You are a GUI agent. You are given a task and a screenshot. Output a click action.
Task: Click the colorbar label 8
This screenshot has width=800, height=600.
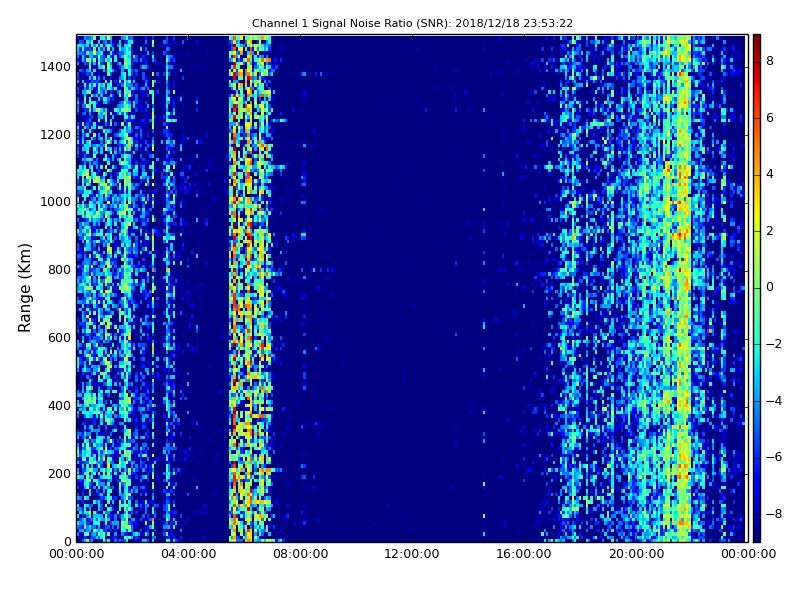[x=770, y=61]
